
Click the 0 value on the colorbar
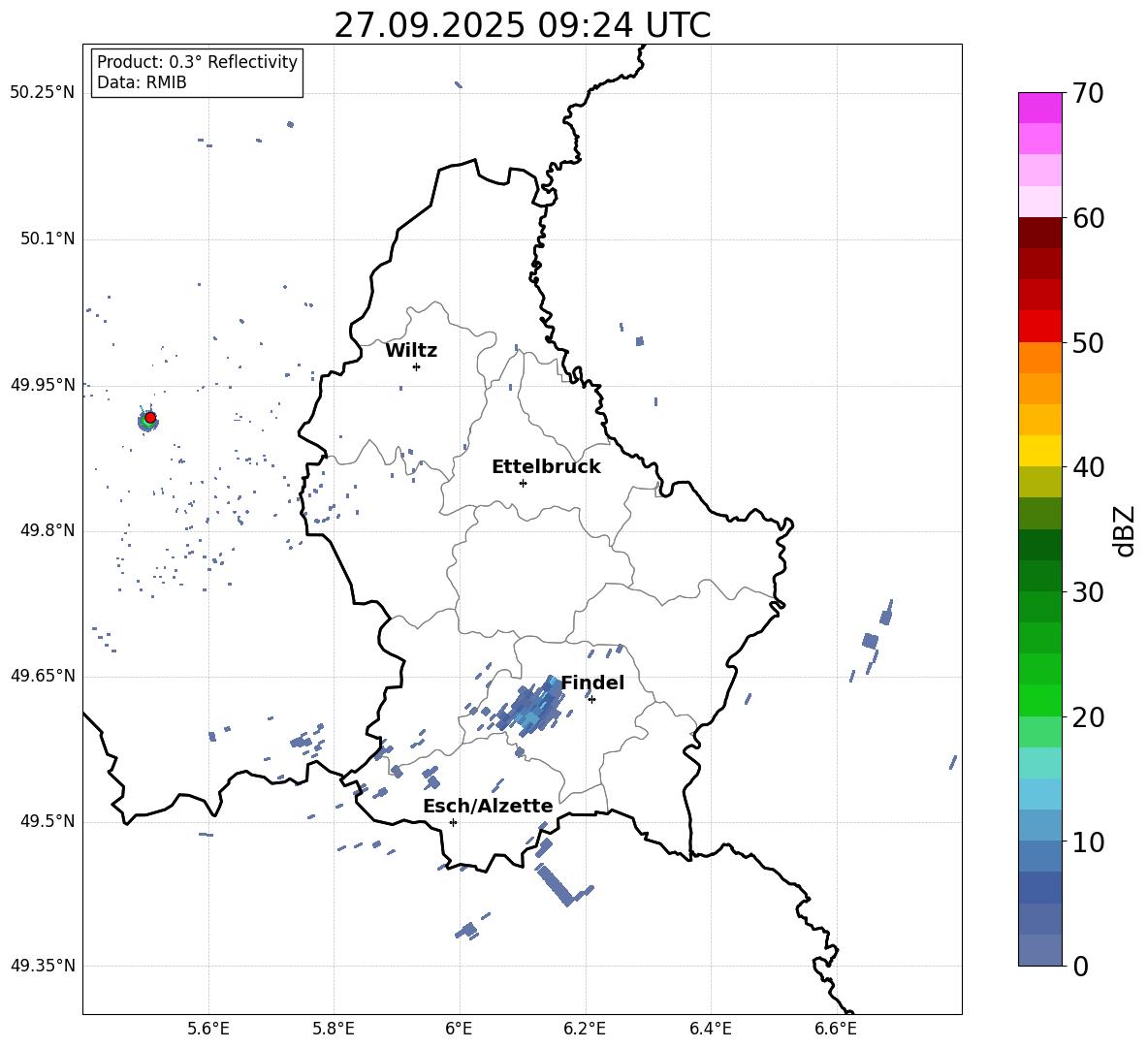click(1080, 967)
